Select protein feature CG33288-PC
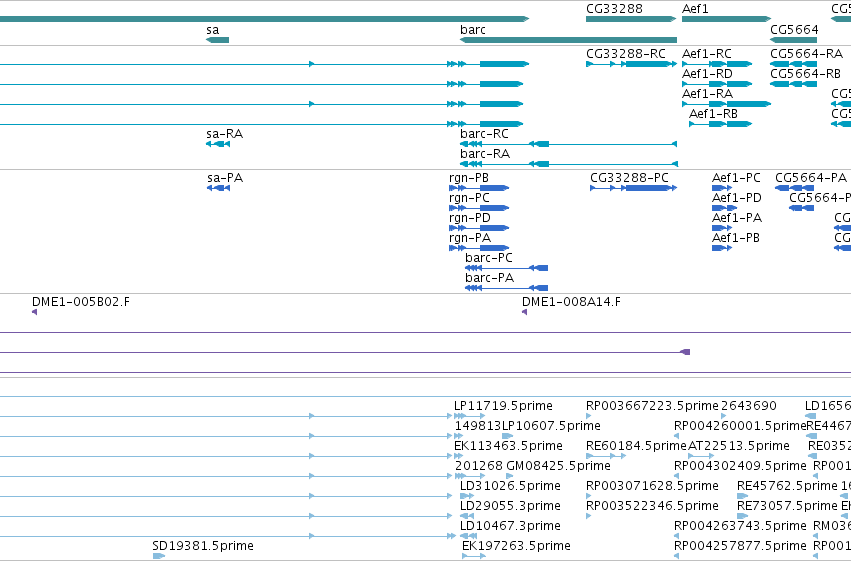 (633, 188)
